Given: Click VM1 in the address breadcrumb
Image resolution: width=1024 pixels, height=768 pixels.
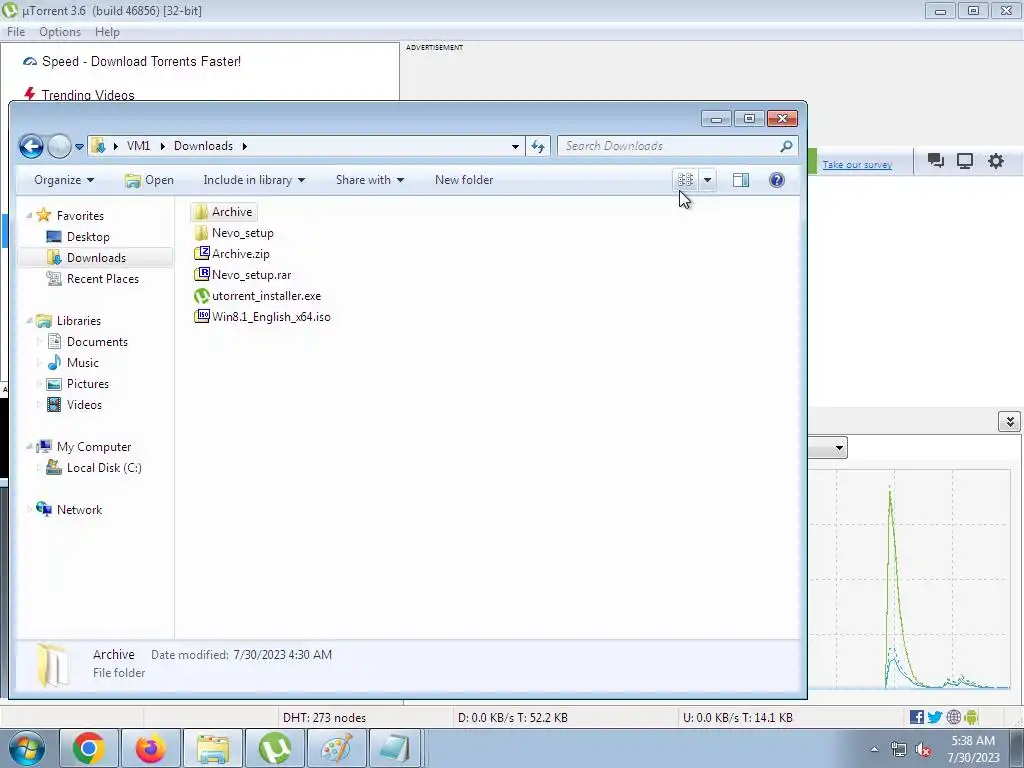Looking at the screenshot, I should point(138,146).
